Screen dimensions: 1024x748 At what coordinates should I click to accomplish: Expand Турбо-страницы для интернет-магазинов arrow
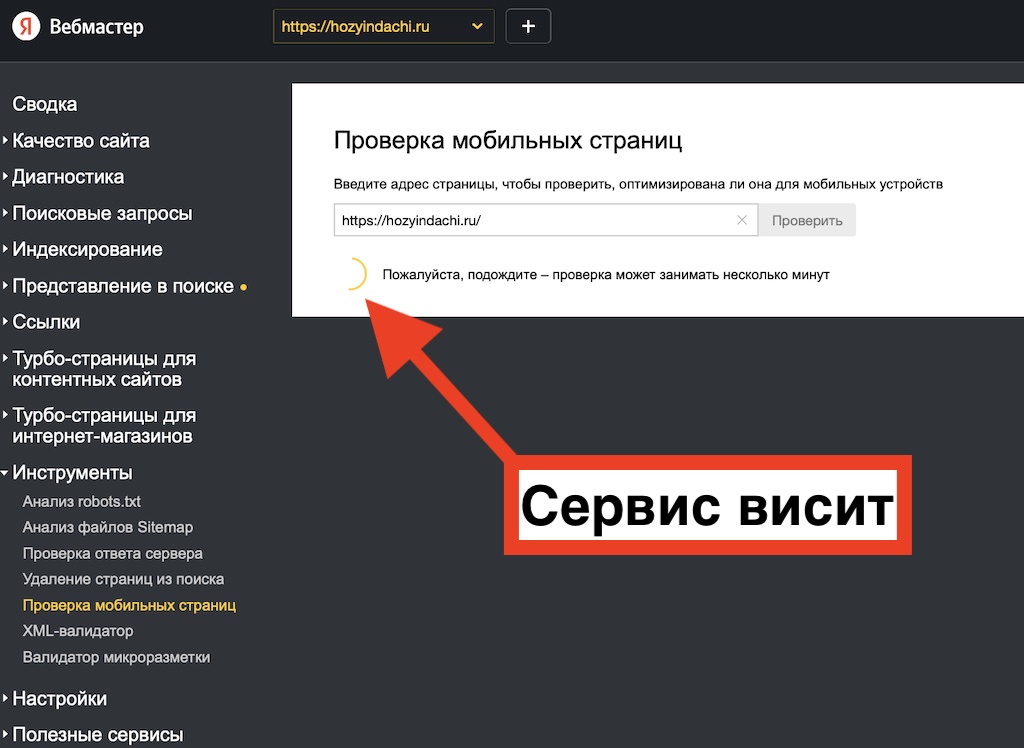5,415
